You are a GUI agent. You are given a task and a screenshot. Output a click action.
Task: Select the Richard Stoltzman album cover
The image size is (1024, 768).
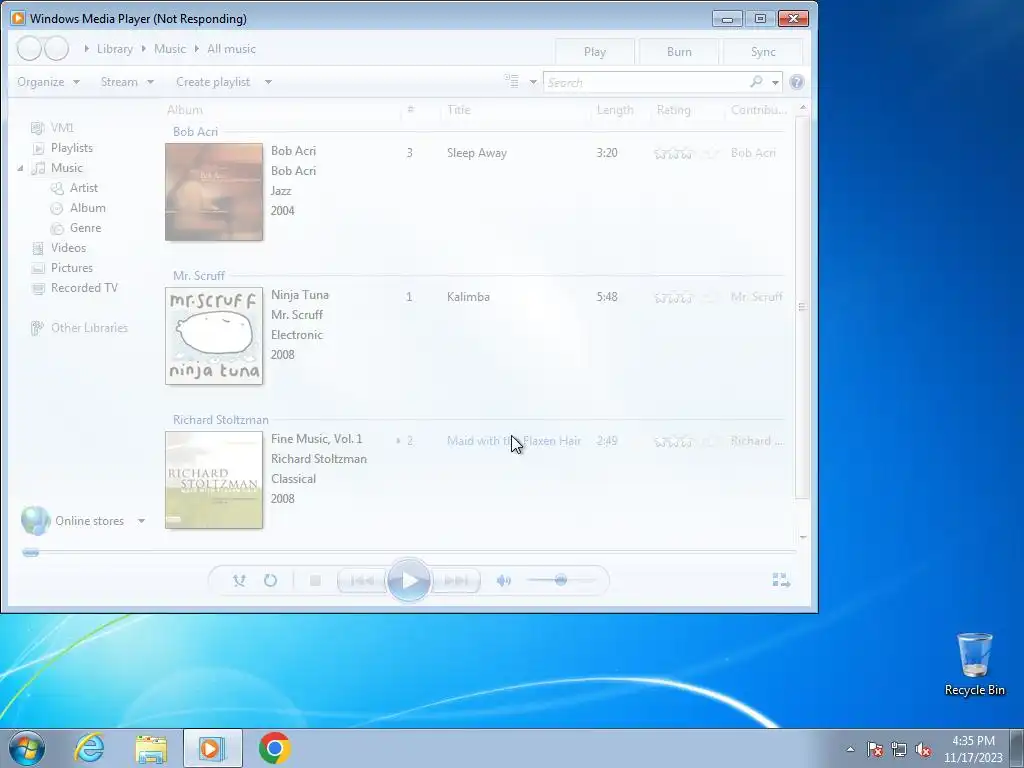(x=214, y=480)
